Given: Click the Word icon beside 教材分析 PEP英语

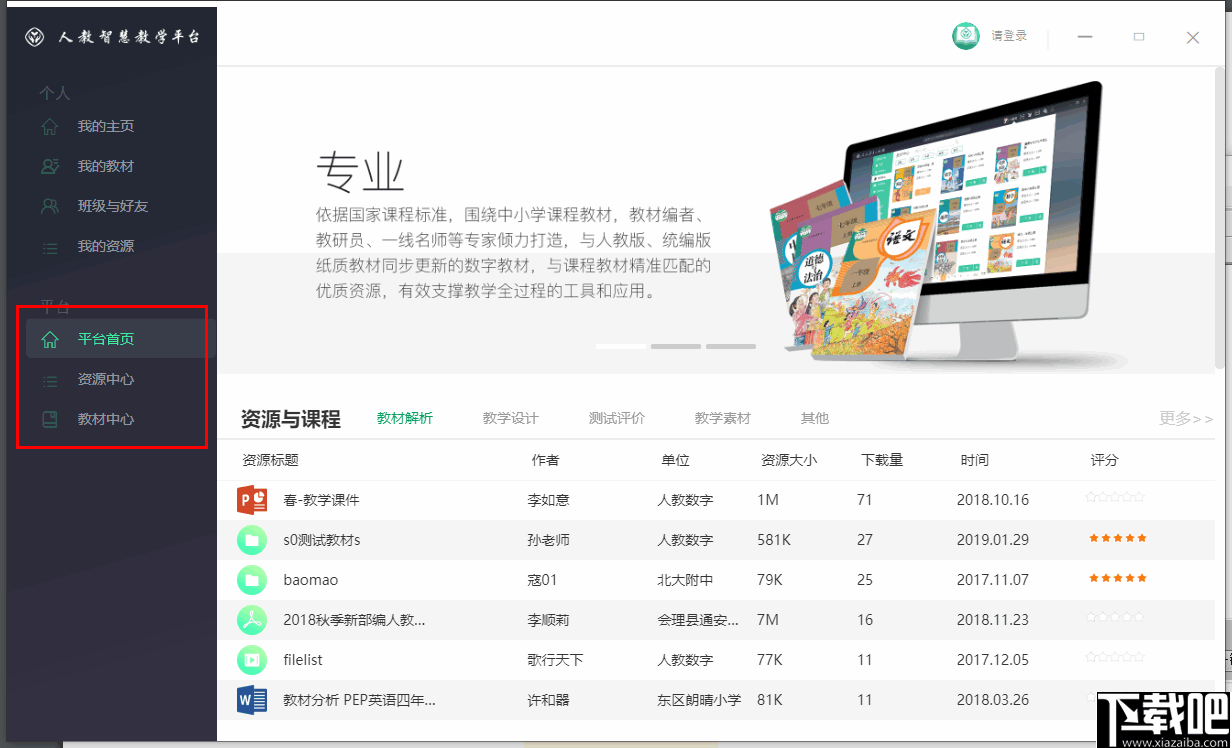Looking at the screenshot, I should tap(251, 700).
